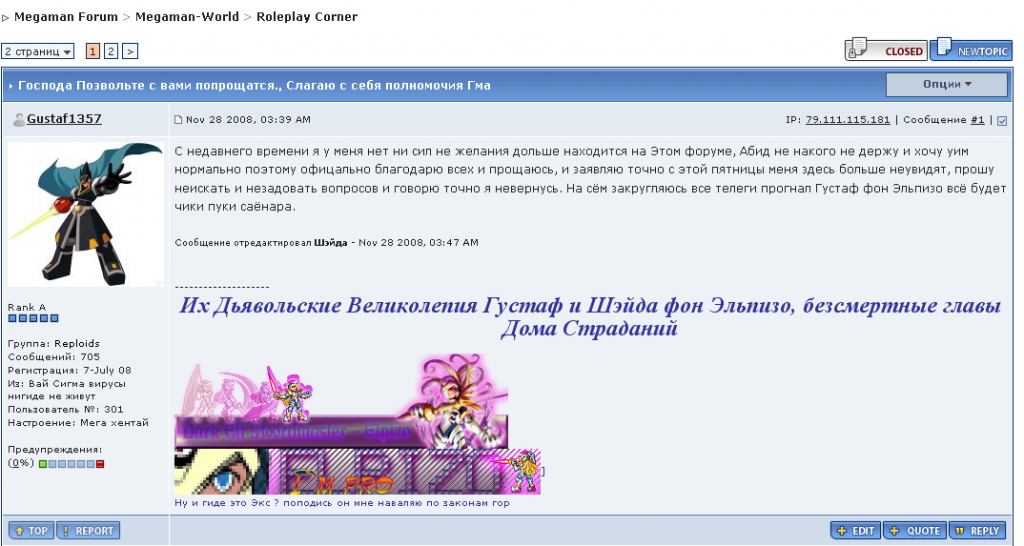Screen dimensions: 1024x546
Task: Click the Dark Elf Swordmaster Elpizo signature banner
Action: pyautogui.click(x=341, y=400)
